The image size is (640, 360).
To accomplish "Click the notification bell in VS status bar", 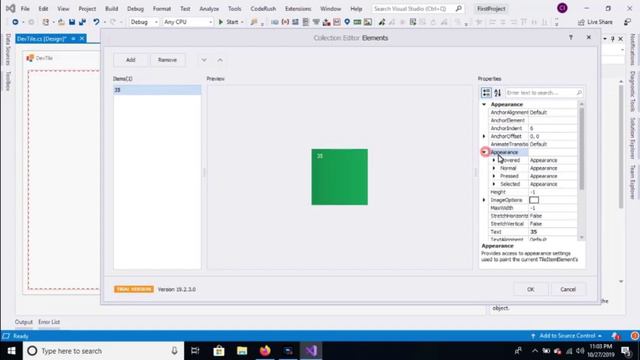I will [616, 336].
